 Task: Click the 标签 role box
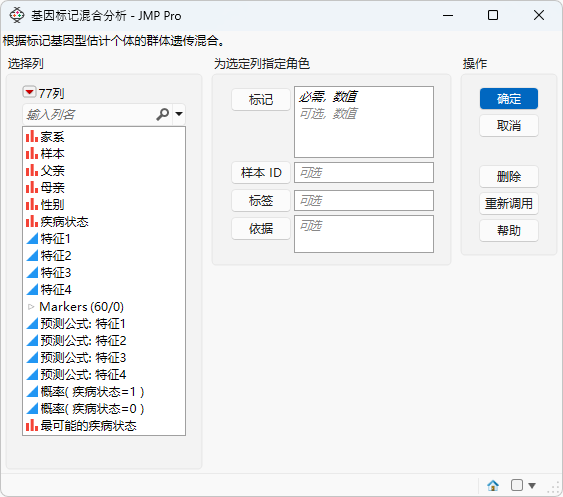(364, 200)
